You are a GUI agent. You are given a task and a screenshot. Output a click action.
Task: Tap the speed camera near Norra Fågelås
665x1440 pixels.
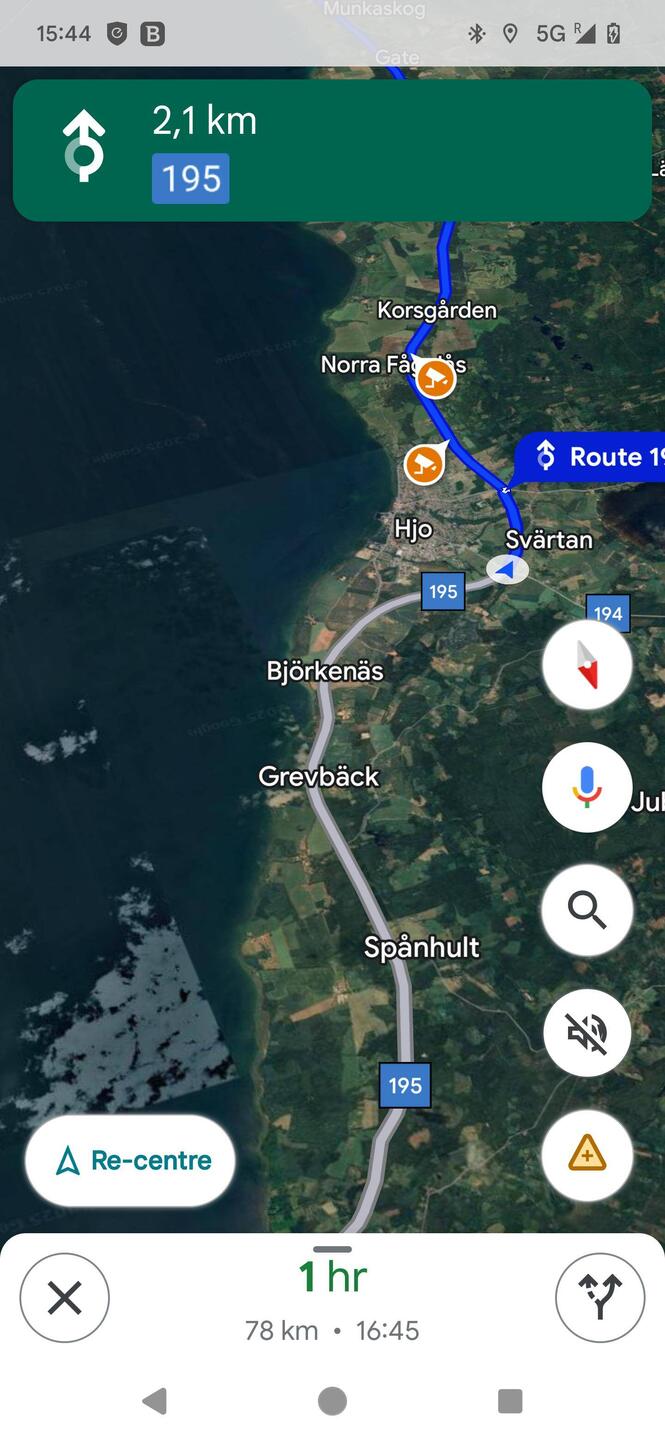pyautogui.click(x=435, y=379)
